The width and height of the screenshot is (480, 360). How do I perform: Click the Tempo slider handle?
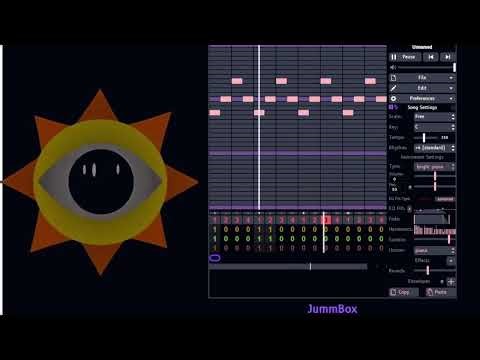424,137
